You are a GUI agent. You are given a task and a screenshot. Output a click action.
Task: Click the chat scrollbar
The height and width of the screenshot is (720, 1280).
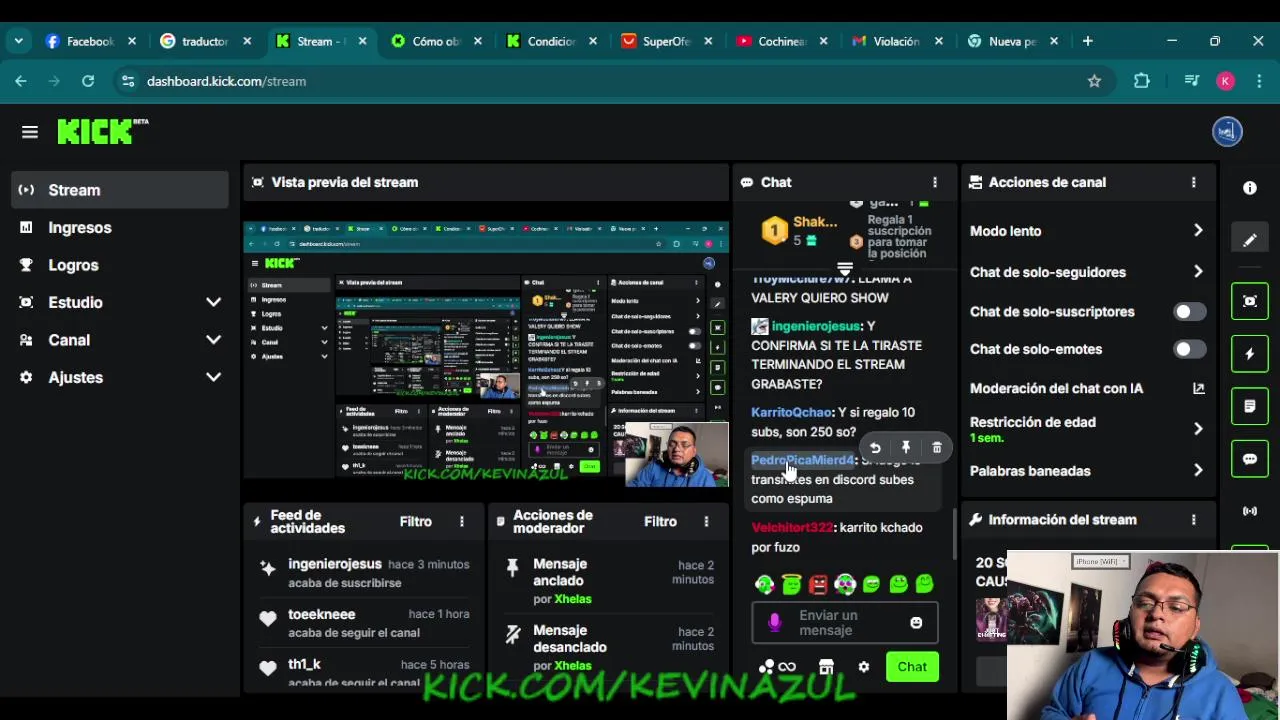click(954, 535)
